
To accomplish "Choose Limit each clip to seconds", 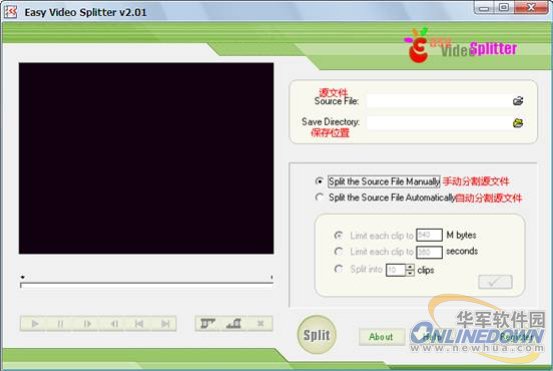I will tap(338, 251).
